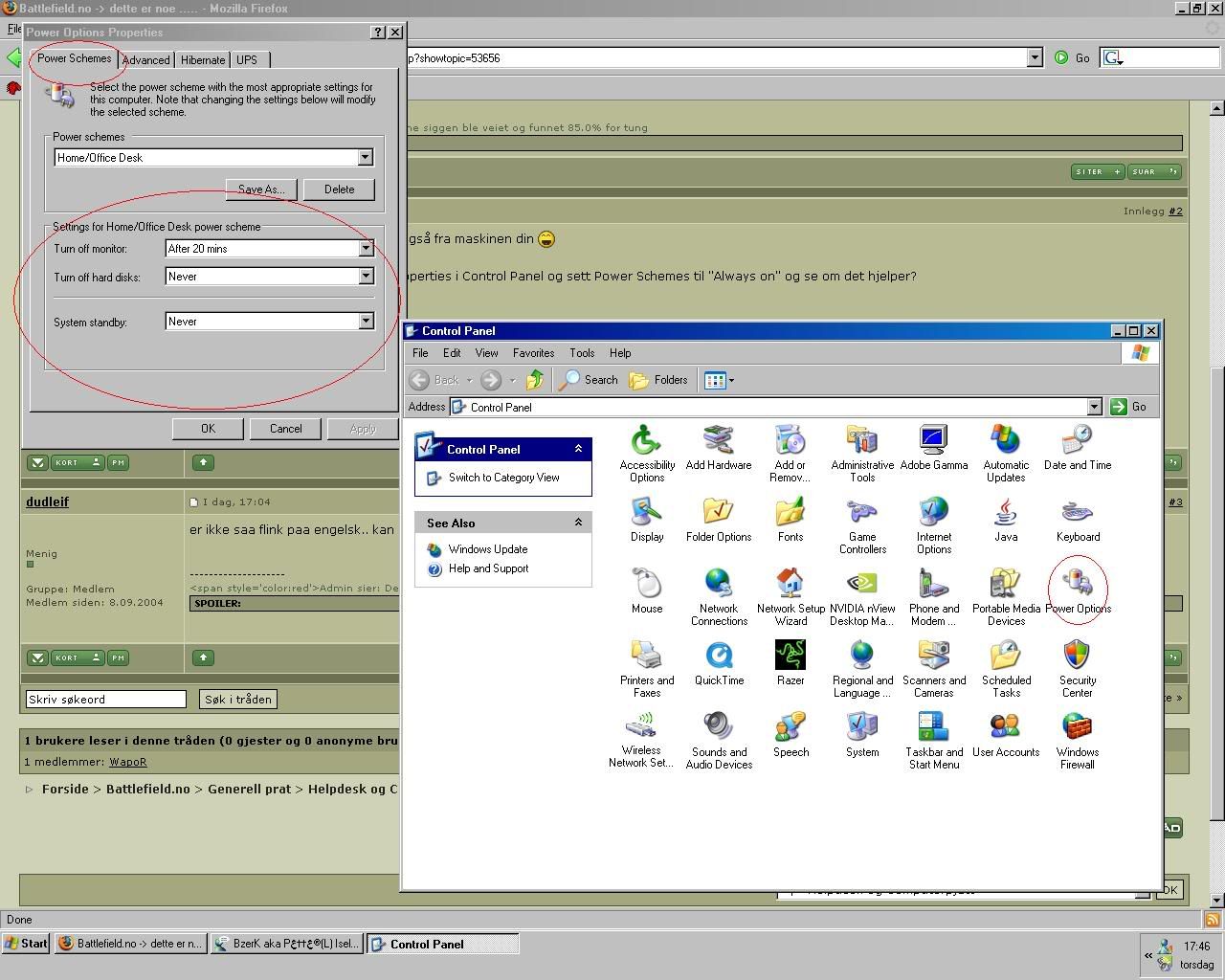
Task: Open the Tools menu
Action: coord(582,353)
